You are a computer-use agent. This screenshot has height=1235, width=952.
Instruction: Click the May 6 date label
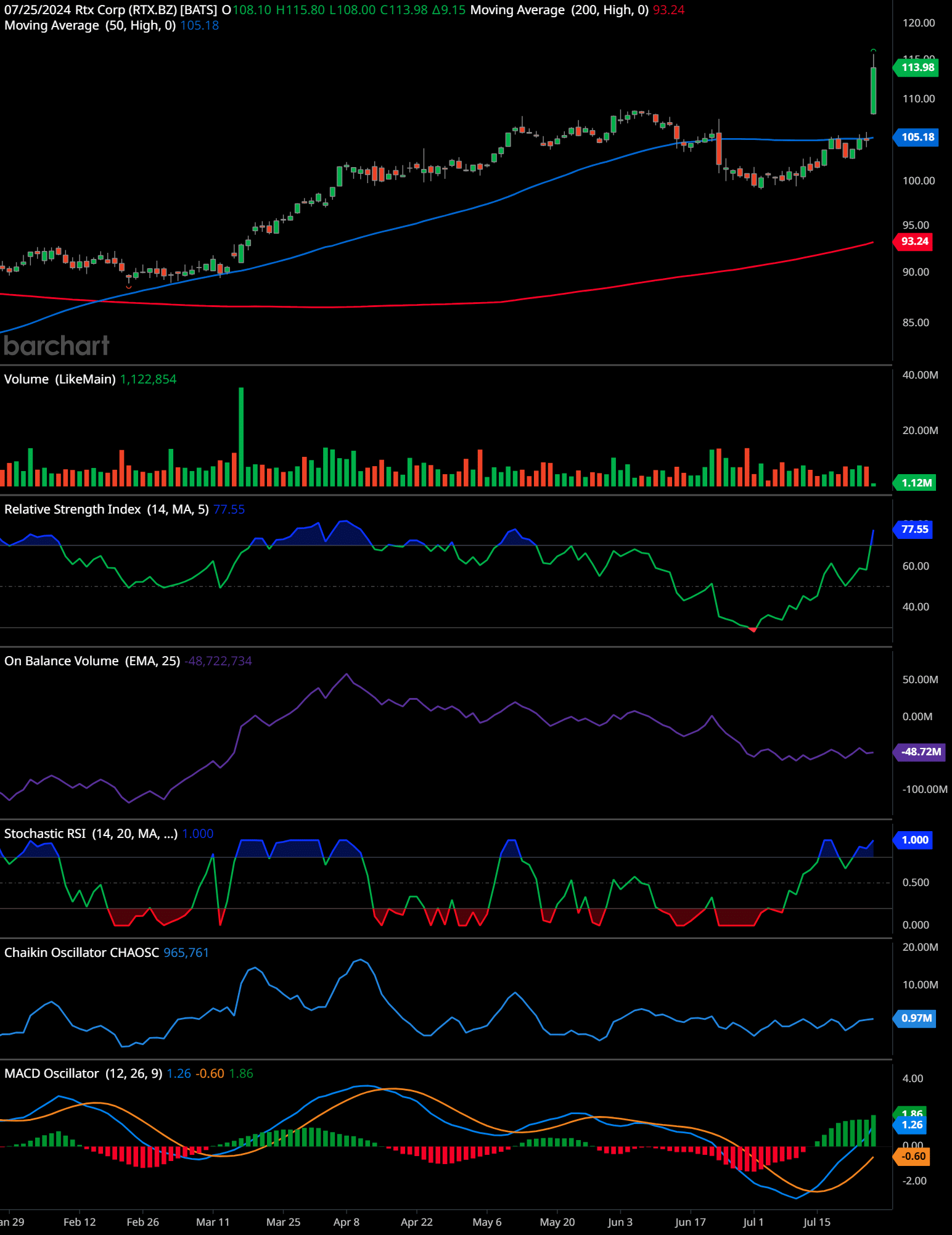[487, 1222]
